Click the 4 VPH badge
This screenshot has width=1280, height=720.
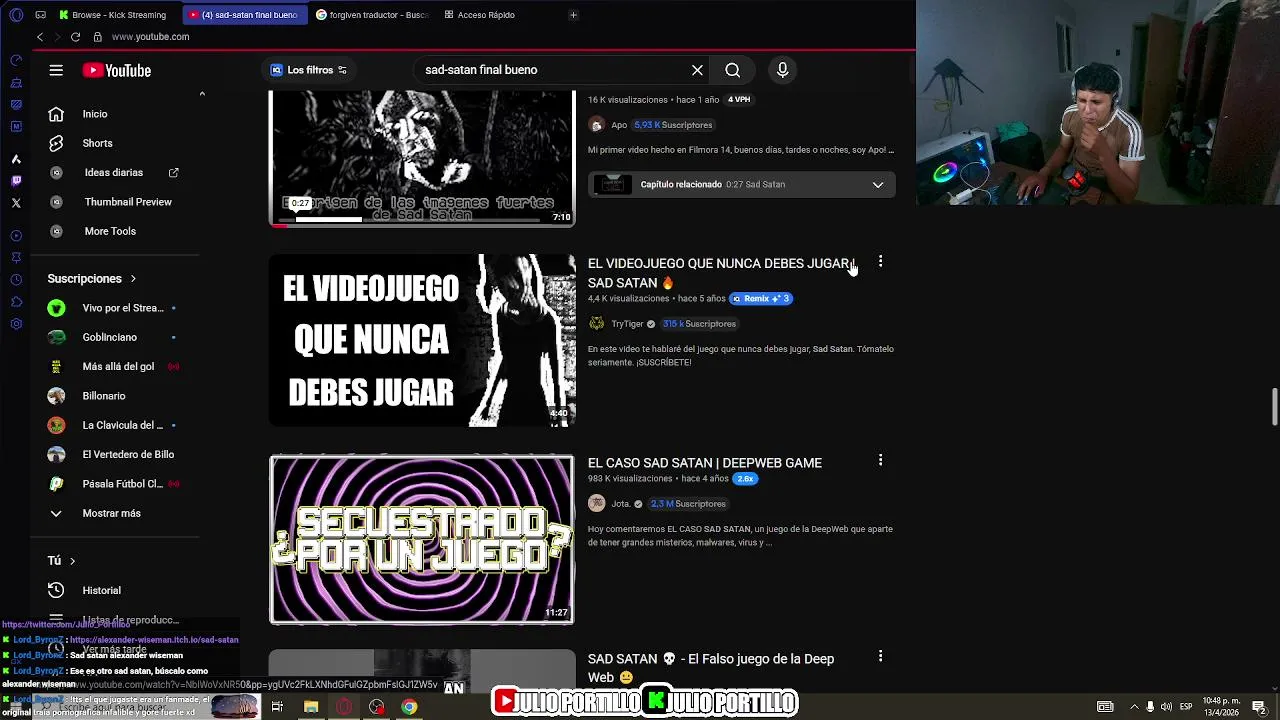pos(739,99)
